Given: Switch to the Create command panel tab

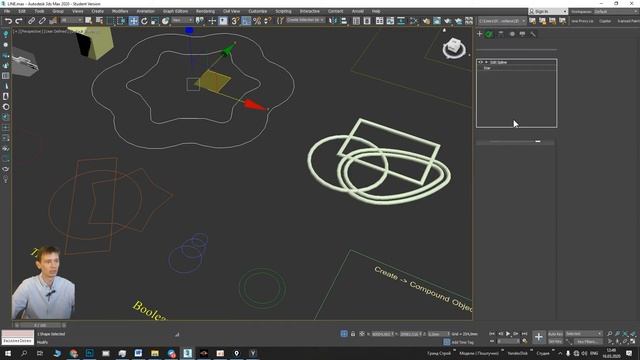Looking at the screenshot, I should [x=480, y=34].
